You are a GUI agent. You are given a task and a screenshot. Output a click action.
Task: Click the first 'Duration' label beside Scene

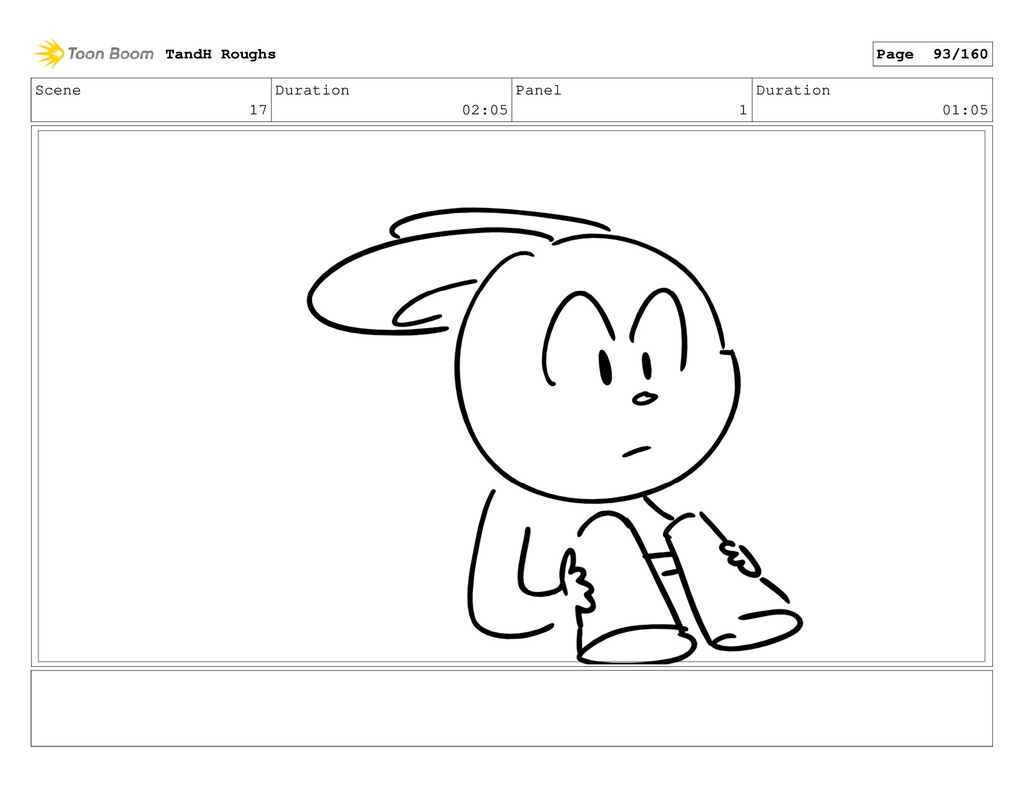click(x=312, y=90)
